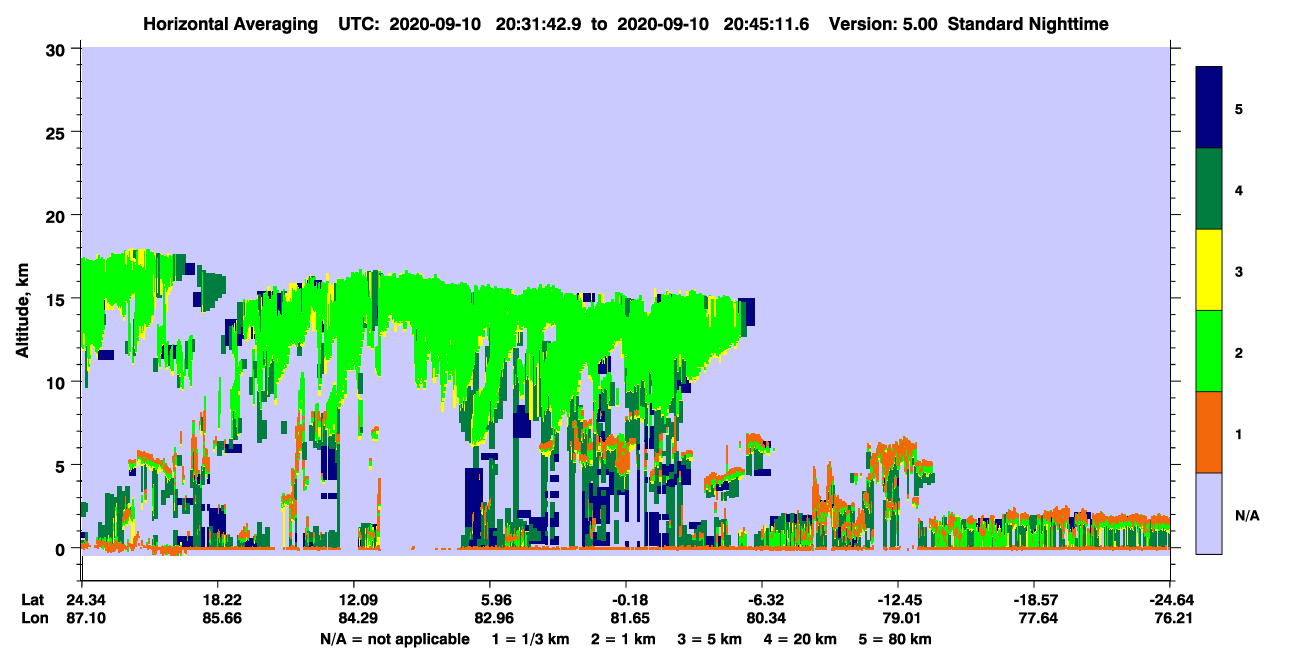Click the dark green colorbar segment labeled 4
Screen dimensions: 1300x667
1209,189
